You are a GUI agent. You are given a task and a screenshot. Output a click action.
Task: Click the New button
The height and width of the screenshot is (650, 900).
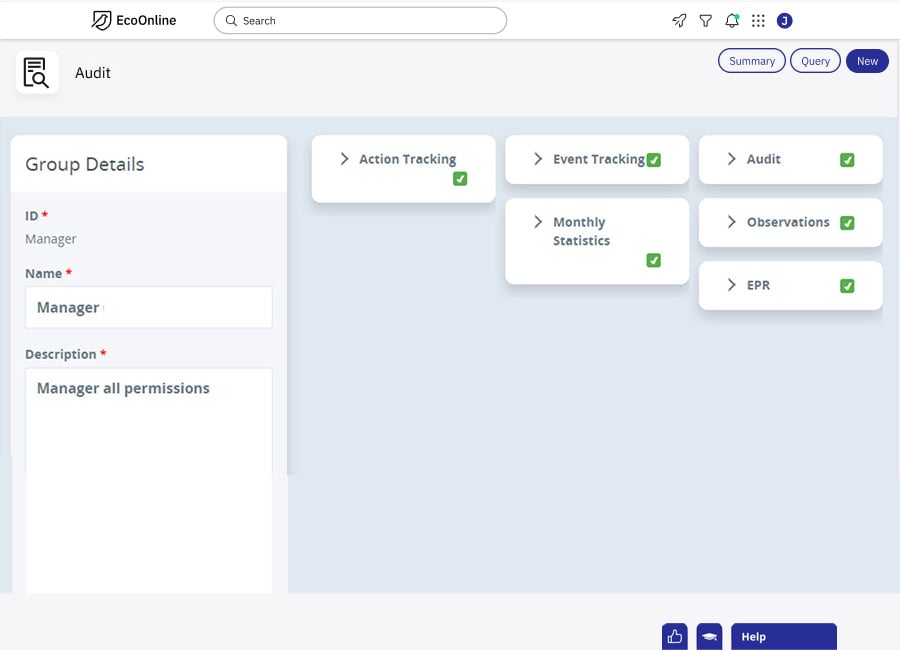[867, 60]
